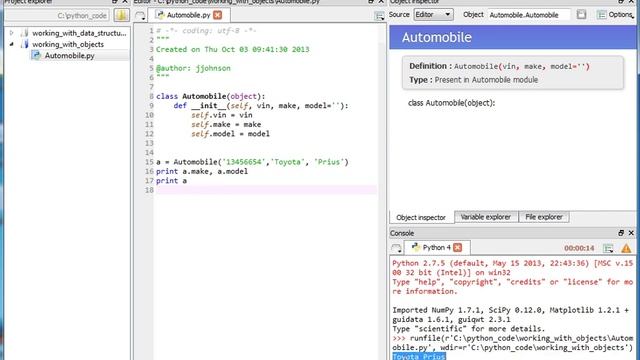
Task: Select the Automobile.py editor tab
Action: tap(188, 15)
